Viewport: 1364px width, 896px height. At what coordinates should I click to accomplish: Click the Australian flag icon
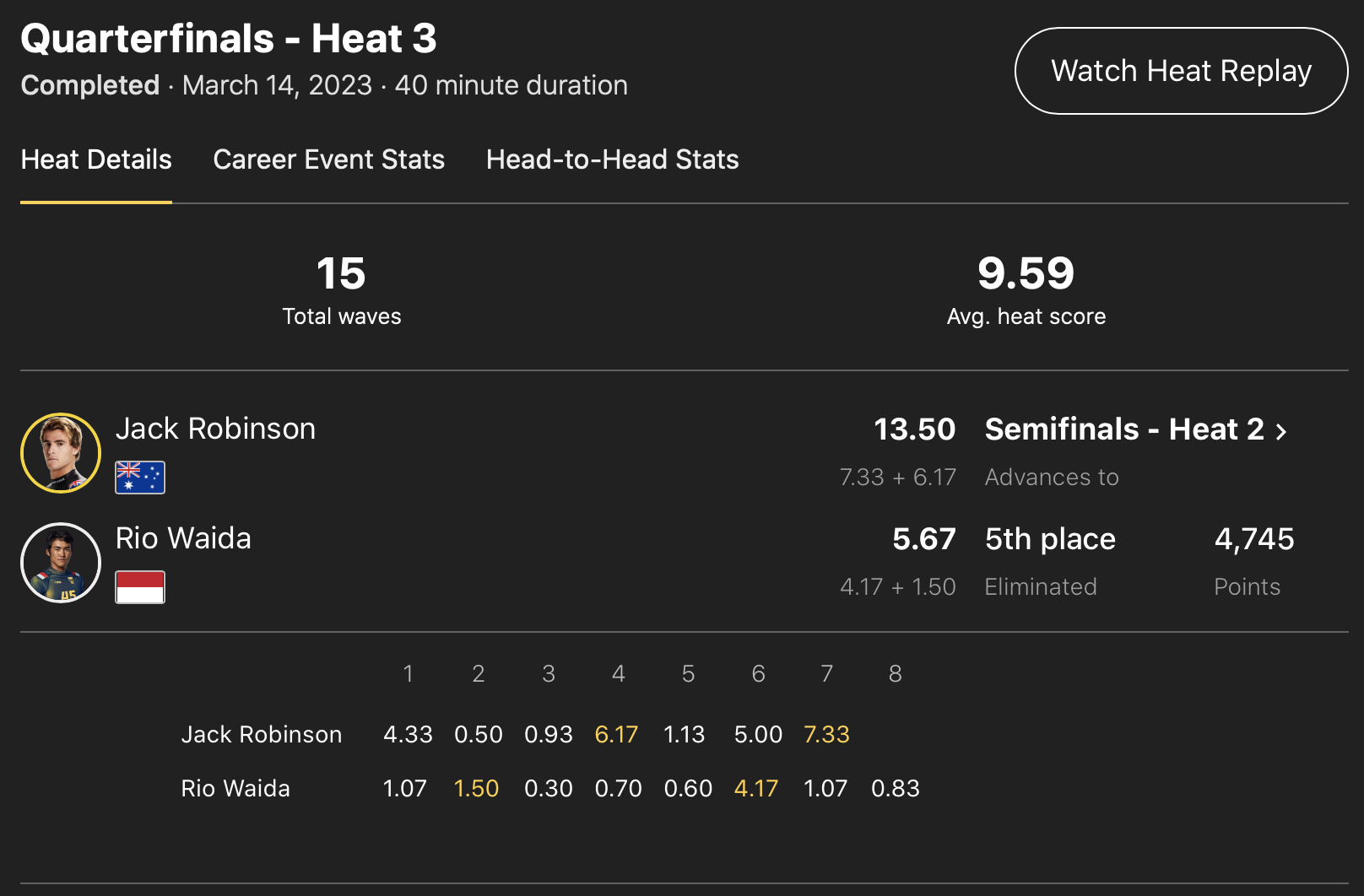pos(140,478)
